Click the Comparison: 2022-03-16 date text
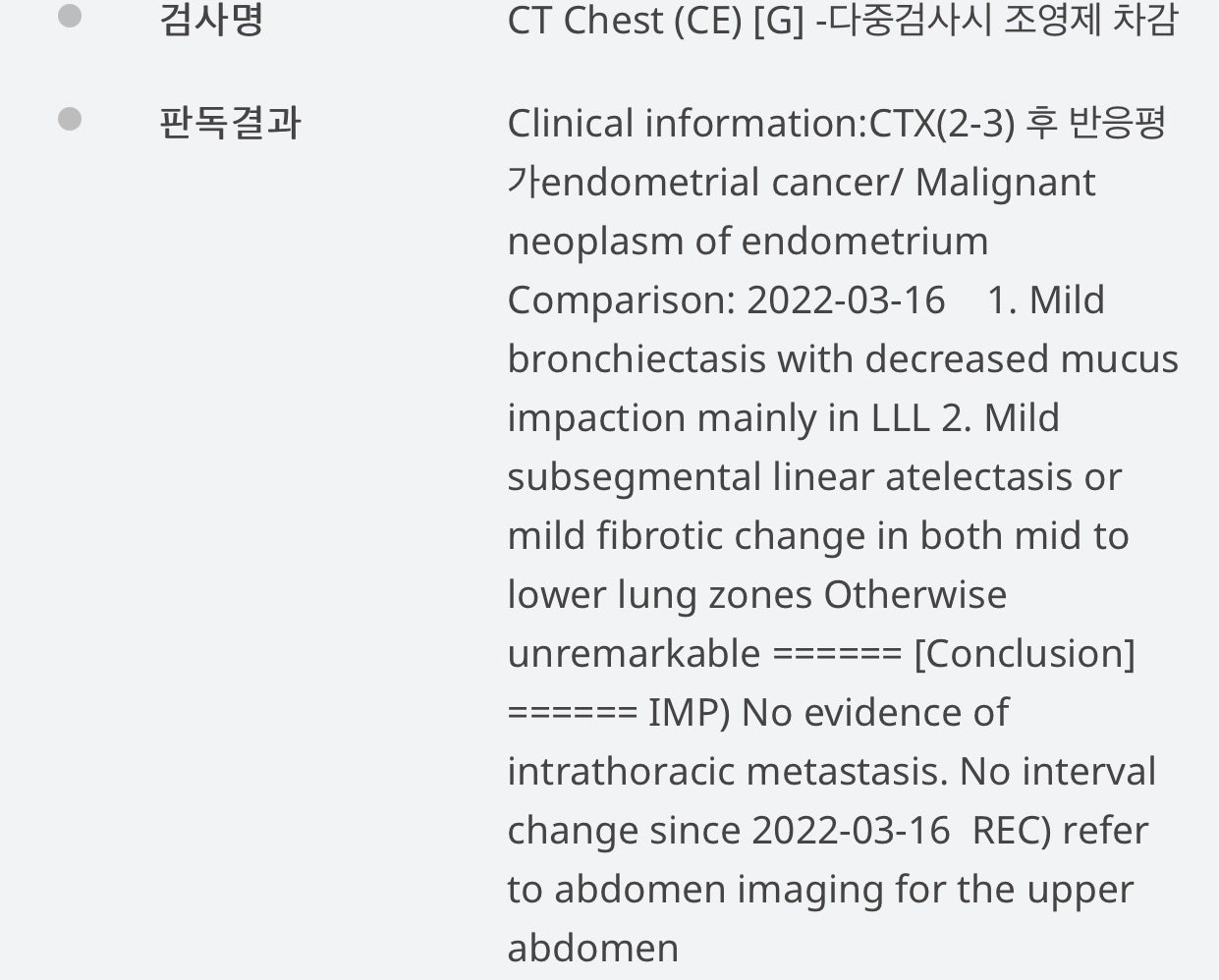 tap(726, 300)
